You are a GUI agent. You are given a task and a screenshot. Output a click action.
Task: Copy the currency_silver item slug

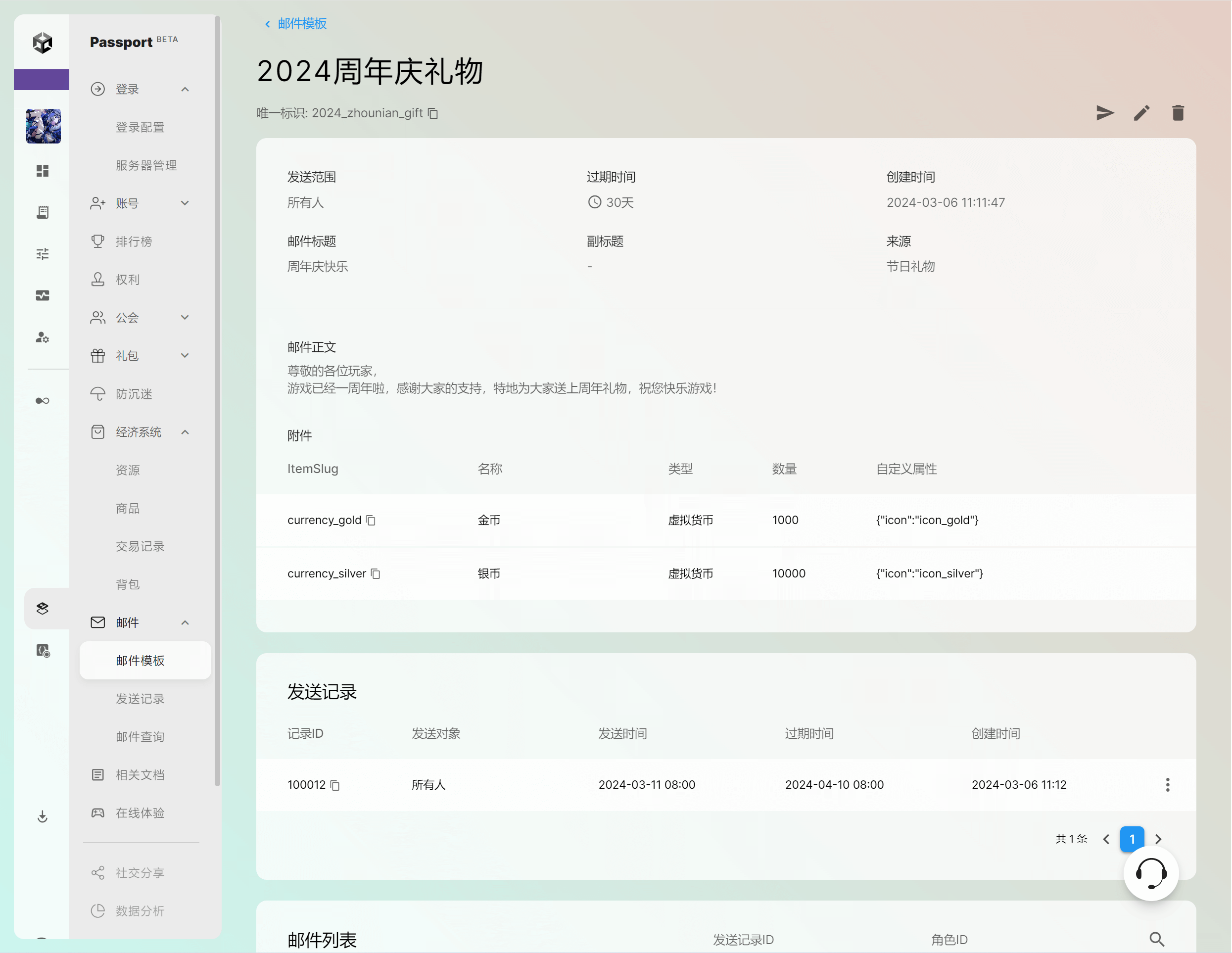pos(376,574)
